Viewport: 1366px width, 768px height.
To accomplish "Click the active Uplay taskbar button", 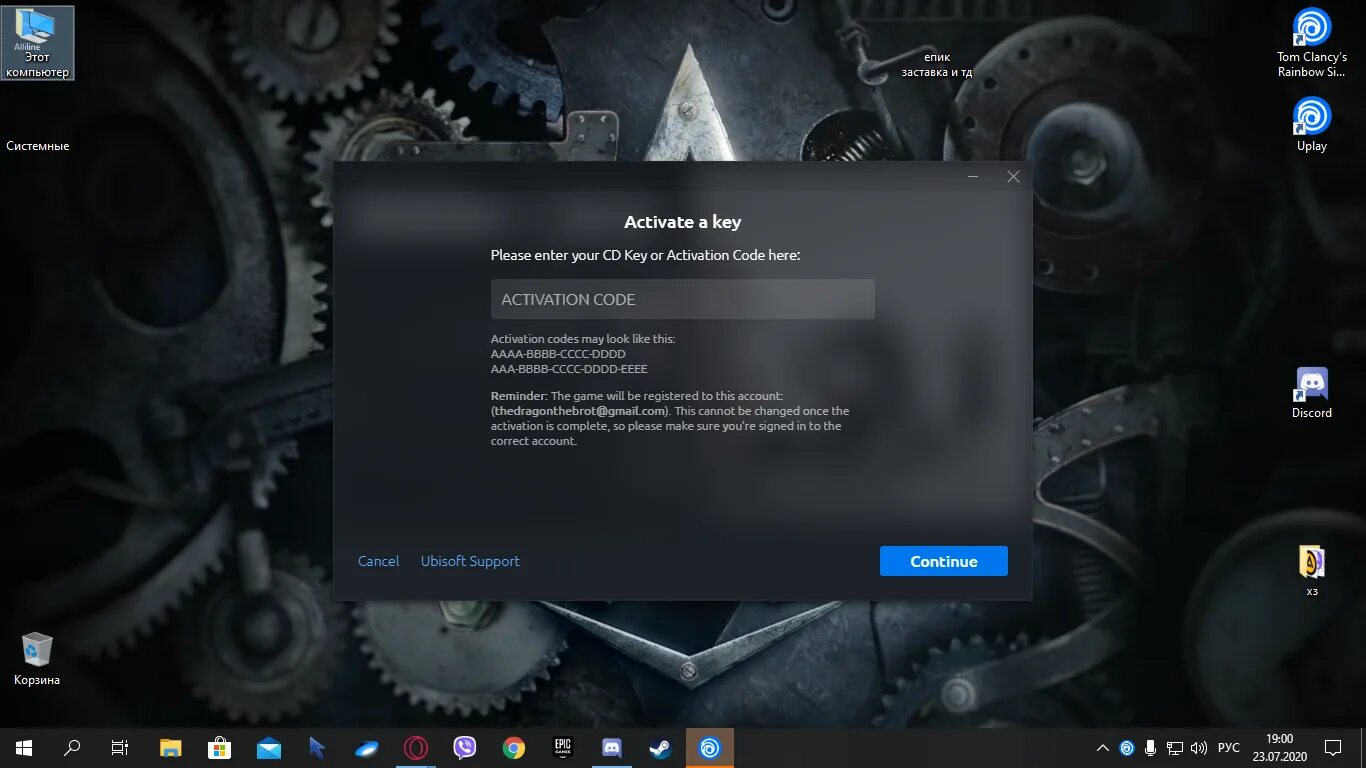I will click(x=710, y=748).
